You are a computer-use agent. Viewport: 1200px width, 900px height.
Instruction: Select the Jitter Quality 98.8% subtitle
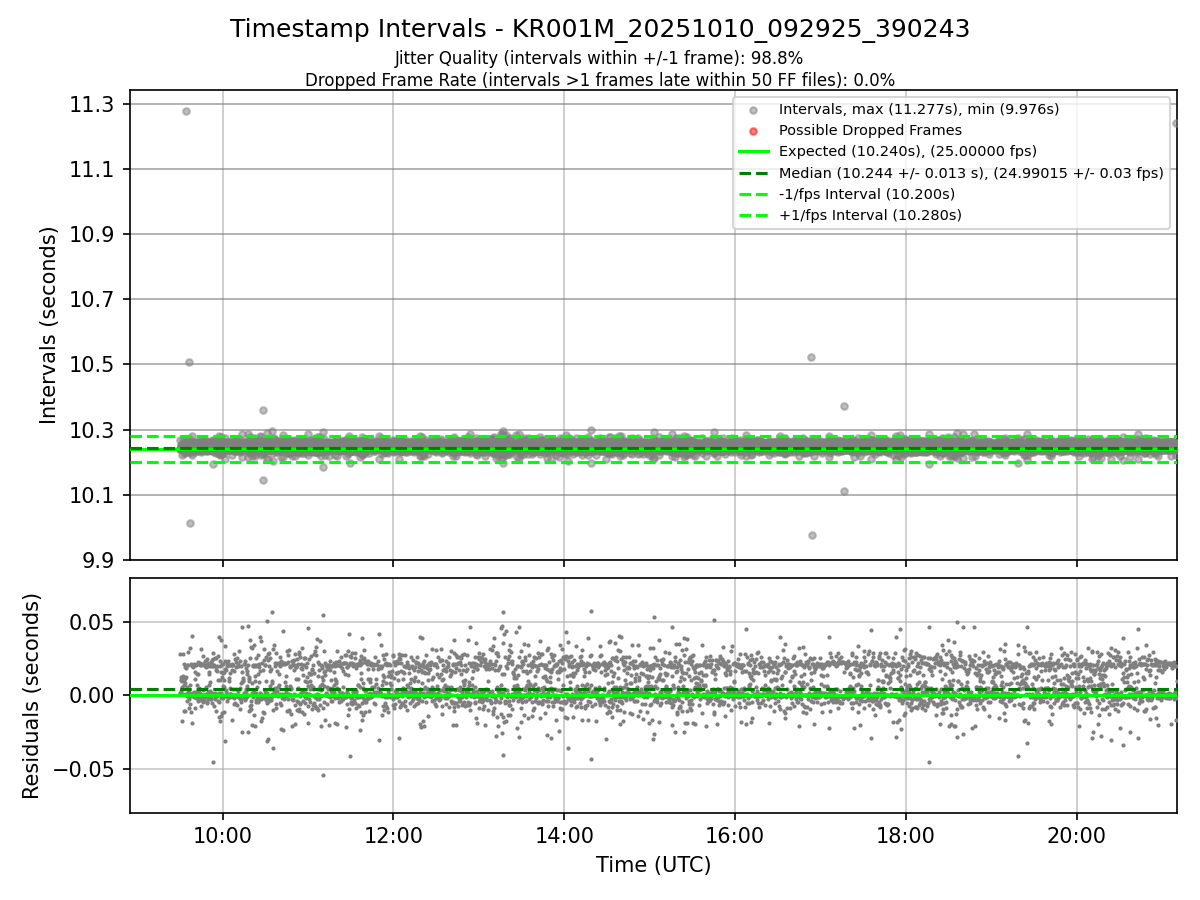599,58
